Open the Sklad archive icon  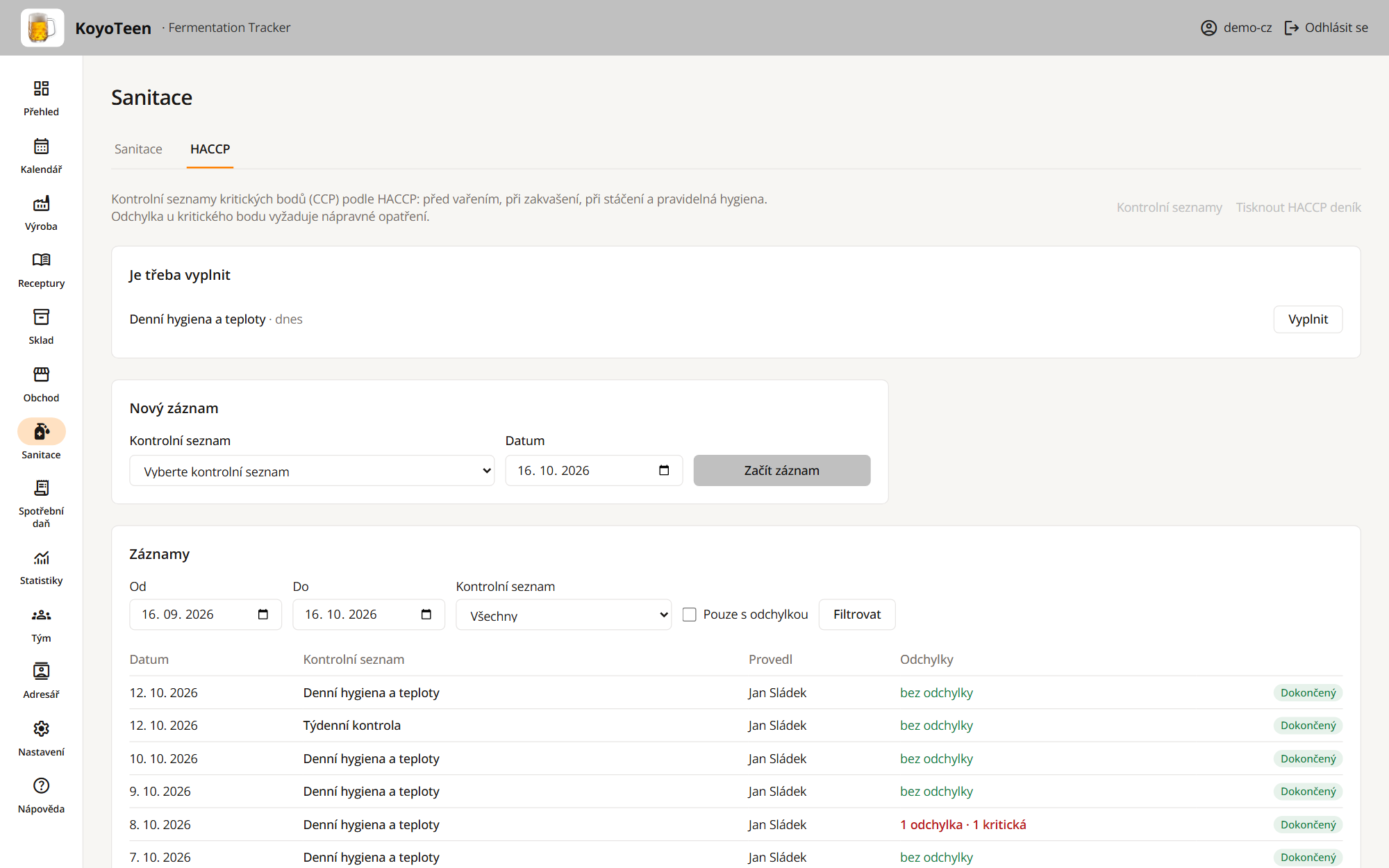pos(41,317)
